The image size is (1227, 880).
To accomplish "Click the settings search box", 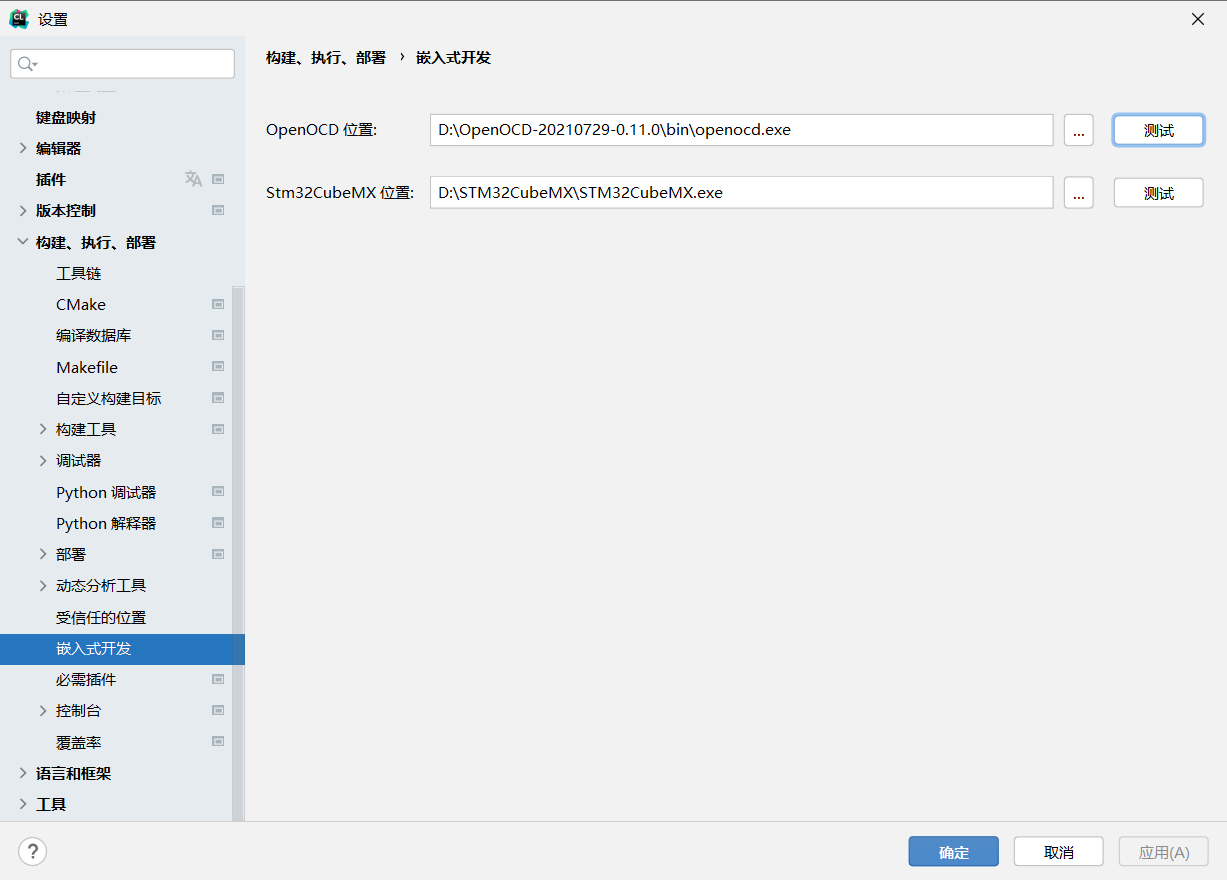I will pos(122,64).
